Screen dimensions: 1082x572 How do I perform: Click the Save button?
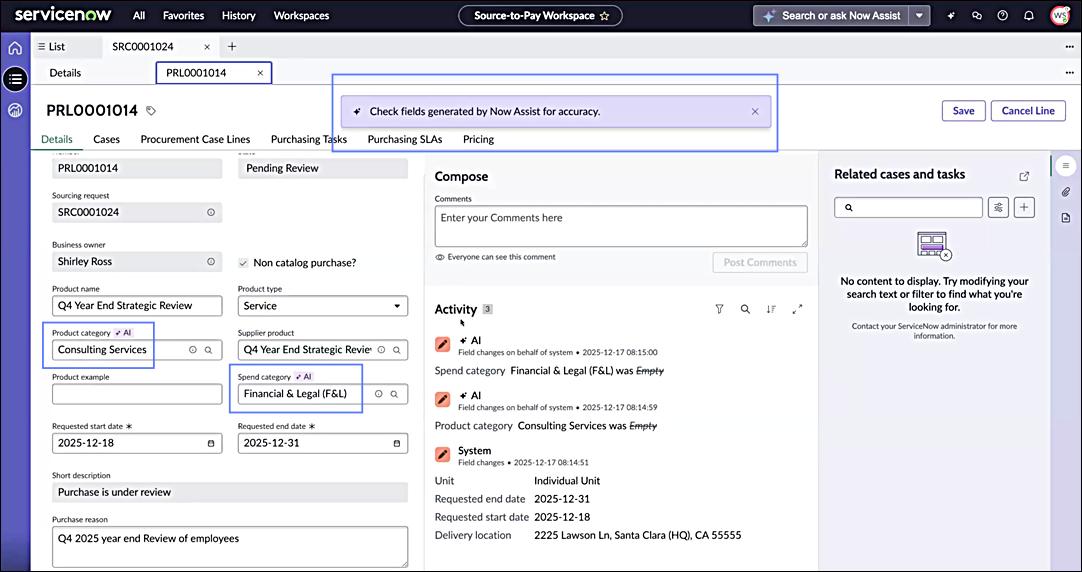coord(963,110)
